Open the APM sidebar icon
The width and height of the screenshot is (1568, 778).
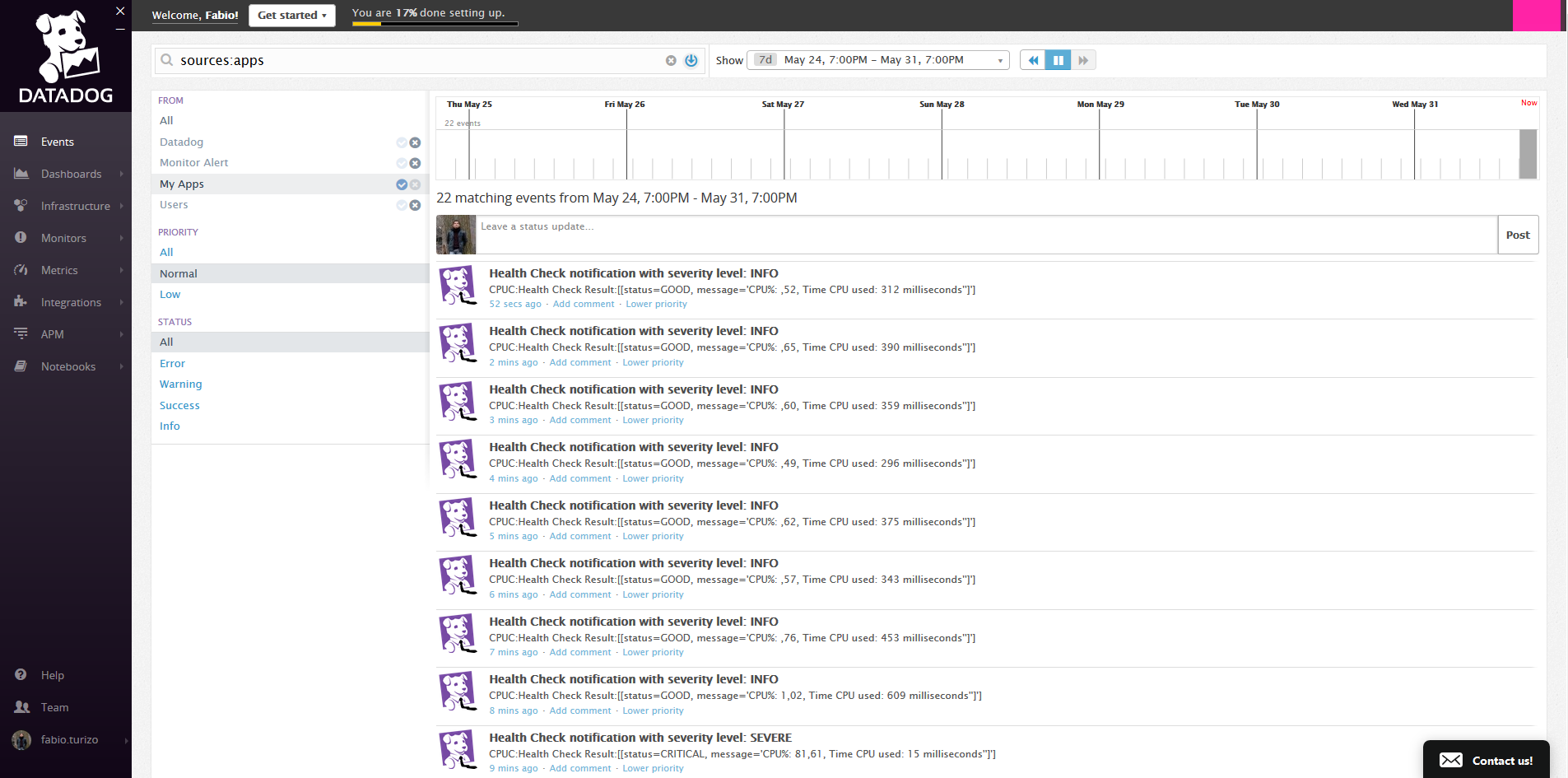tap(21, 334)
